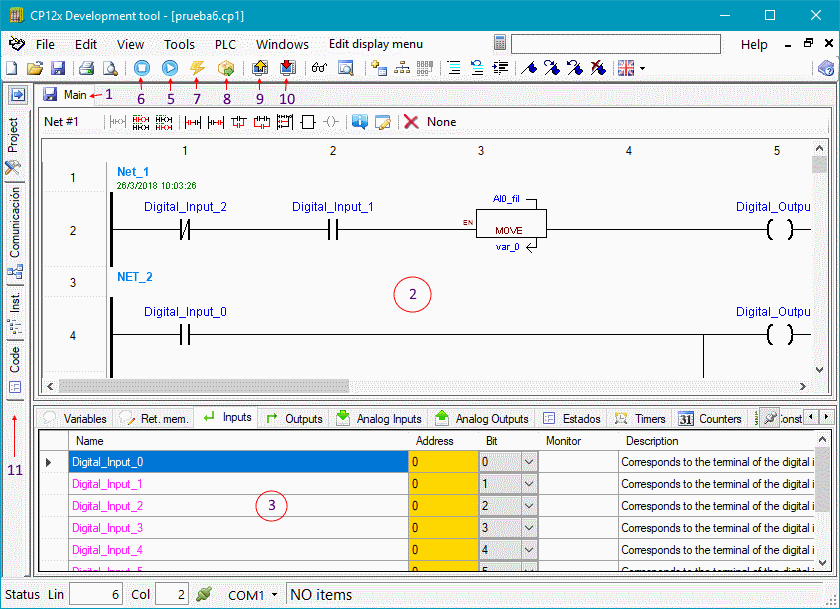Click the glasses monitor icon
840x609 pixels.
coord(319,68)
